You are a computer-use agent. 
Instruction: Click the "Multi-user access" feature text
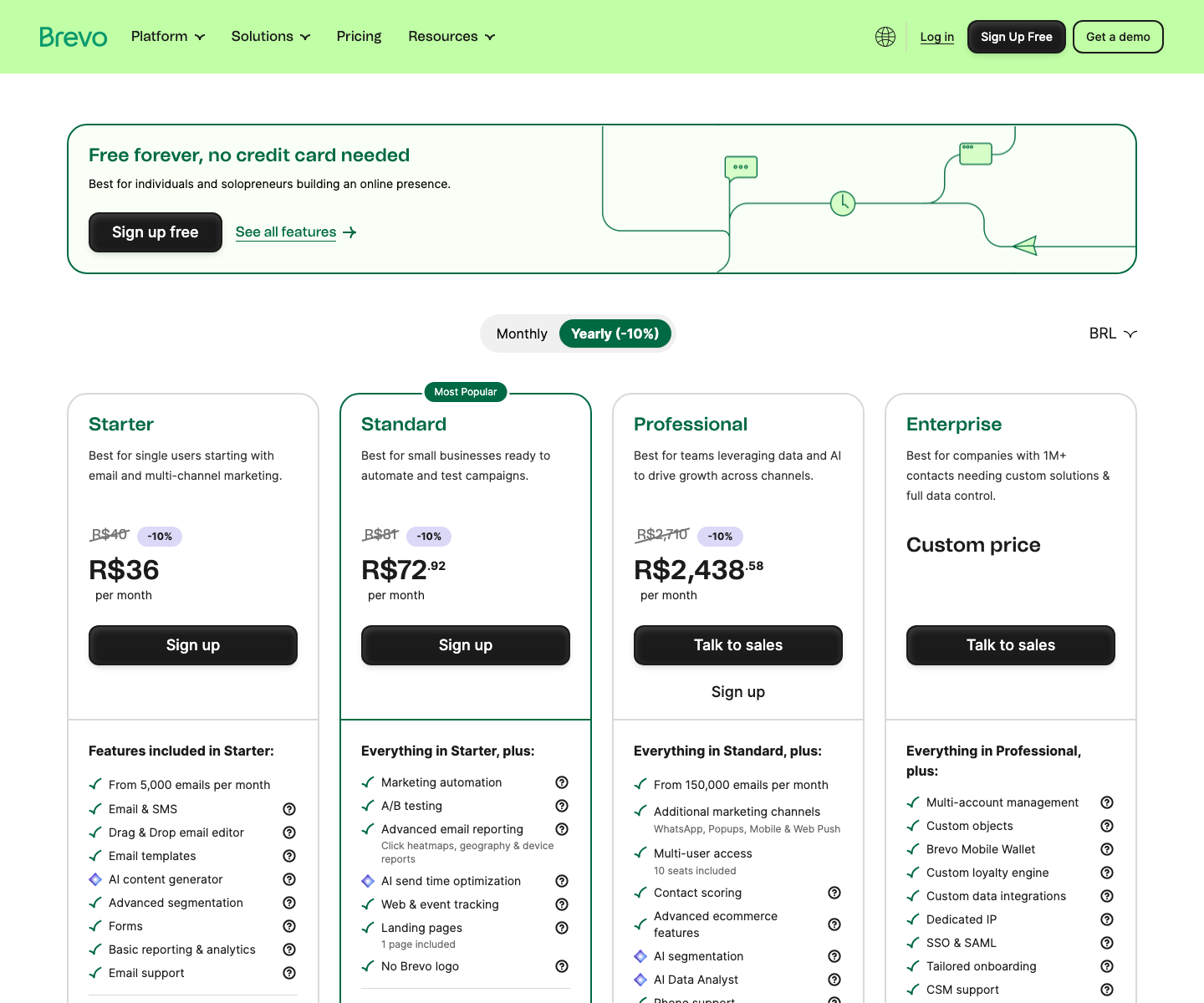tap(703, 853)
